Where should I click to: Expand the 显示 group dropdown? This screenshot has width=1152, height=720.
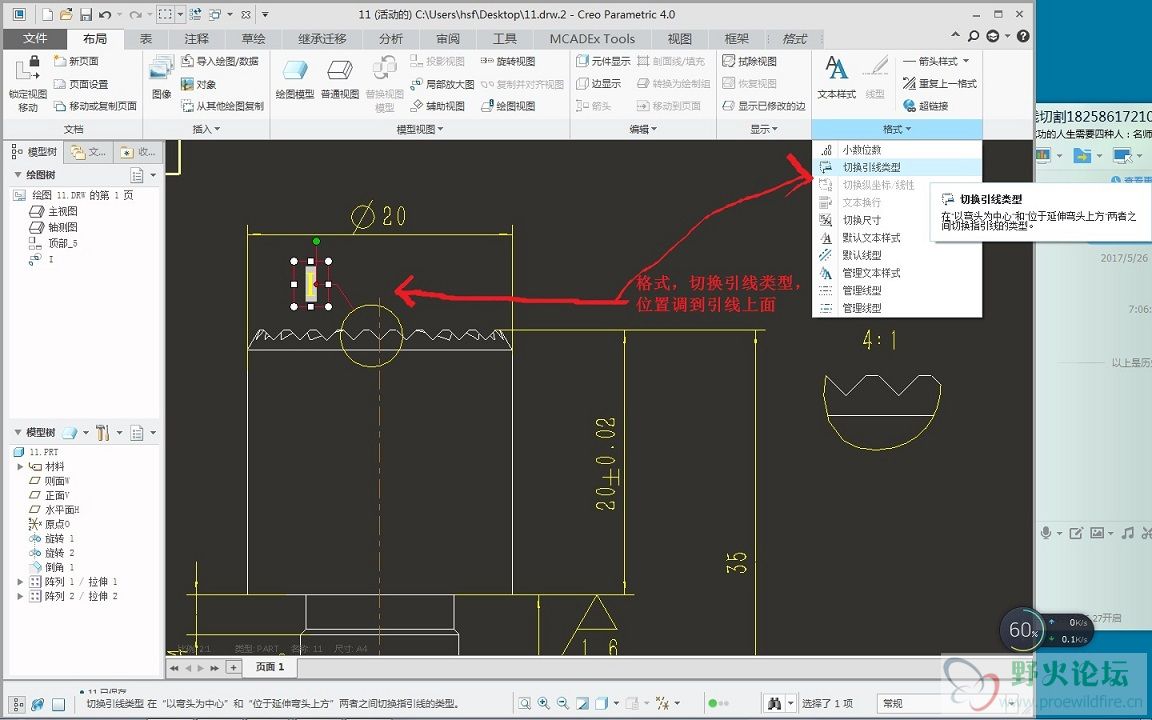point(763,129)
